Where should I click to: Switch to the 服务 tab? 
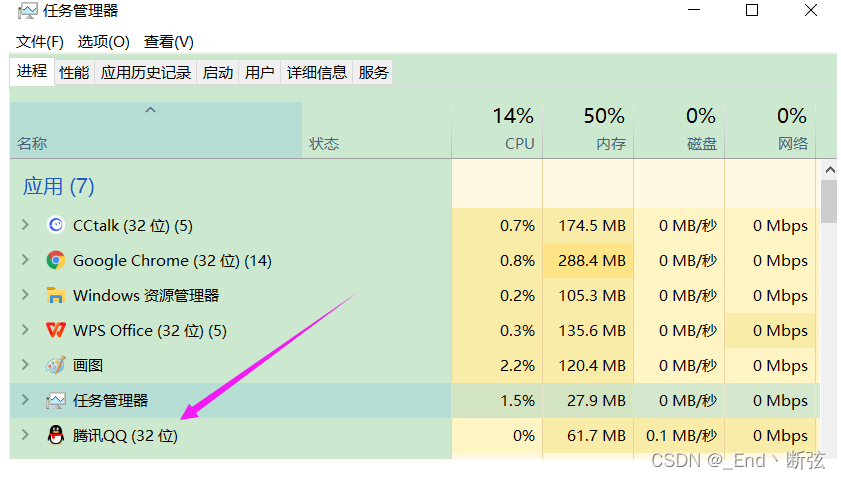(373, 72)
